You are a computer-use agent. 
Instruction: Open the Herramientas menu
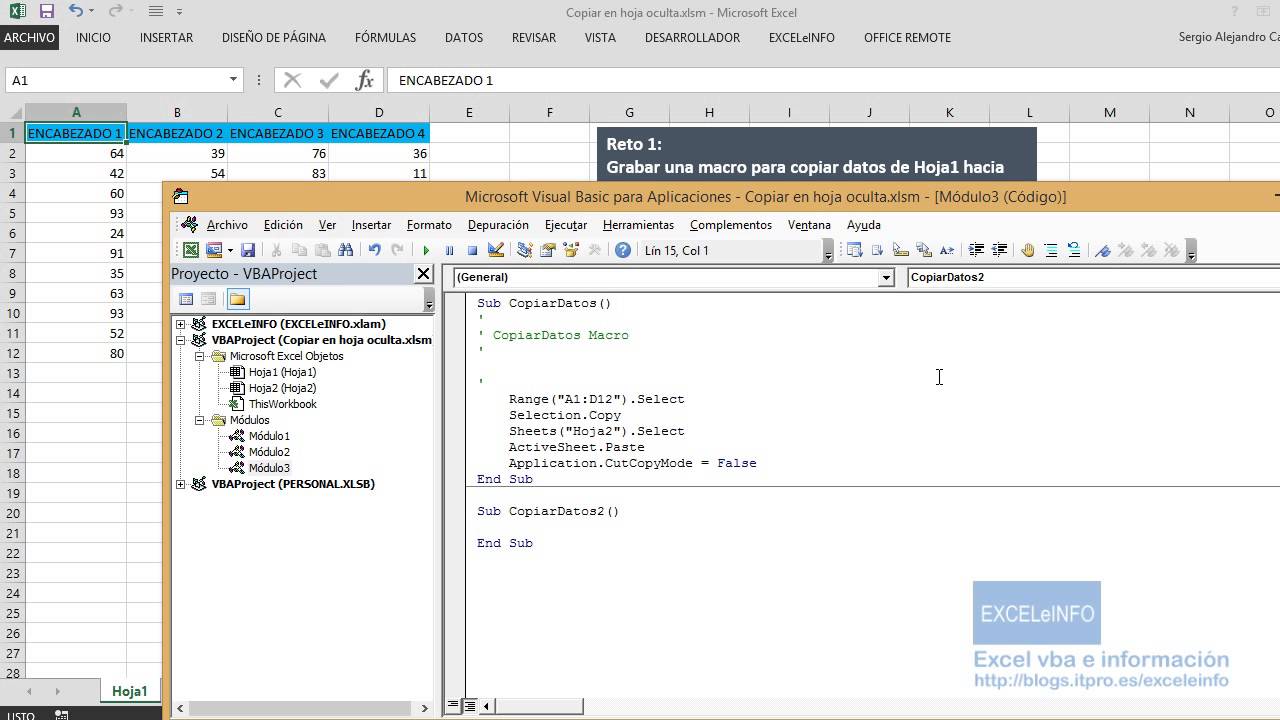638,225
